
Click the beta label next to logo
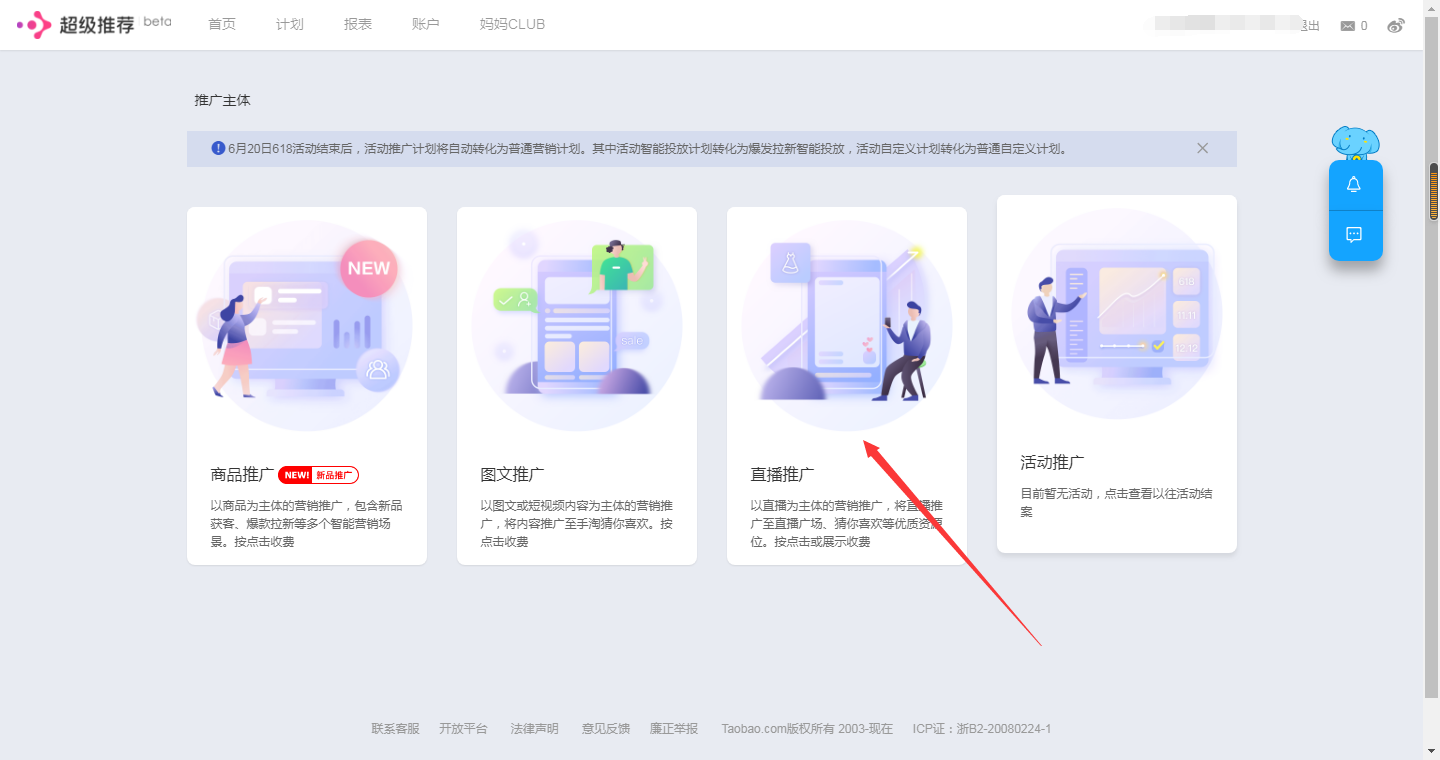157,21
